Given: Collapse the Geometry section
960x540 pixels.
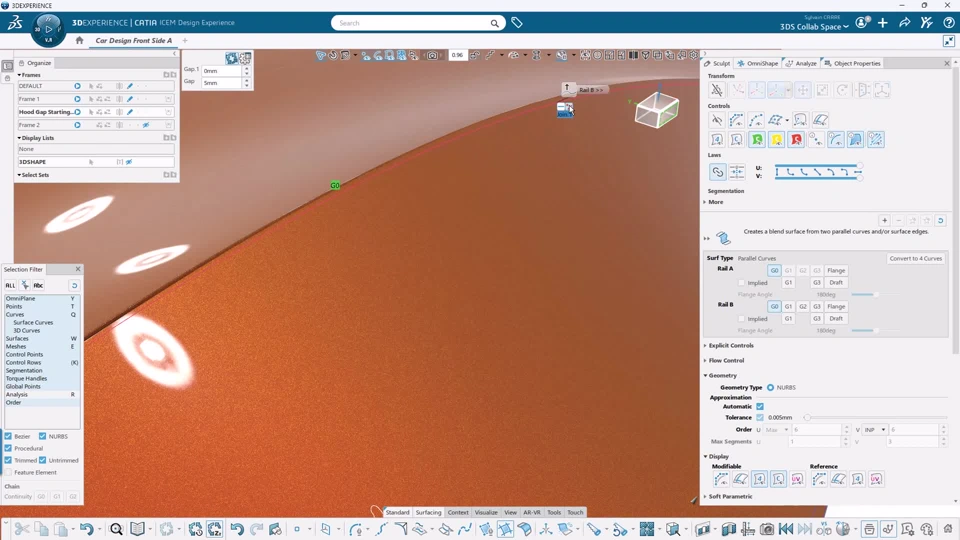Looking at the screenshot, I should click(x=705, y=375).
